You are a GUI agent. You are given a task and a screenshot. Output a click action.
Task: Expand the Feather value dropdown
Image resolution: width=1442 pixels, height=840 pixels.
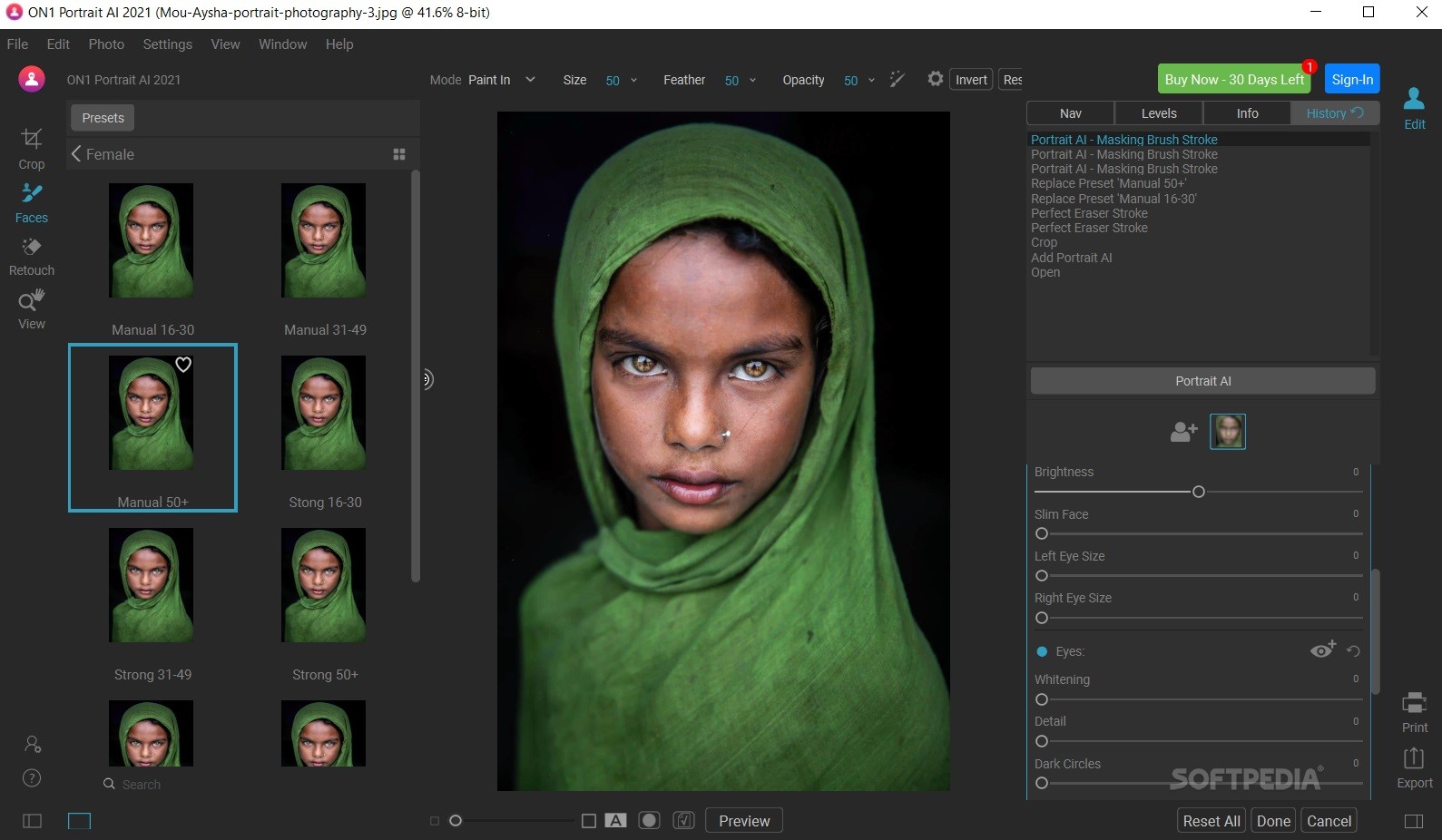[x=752, y=80]
